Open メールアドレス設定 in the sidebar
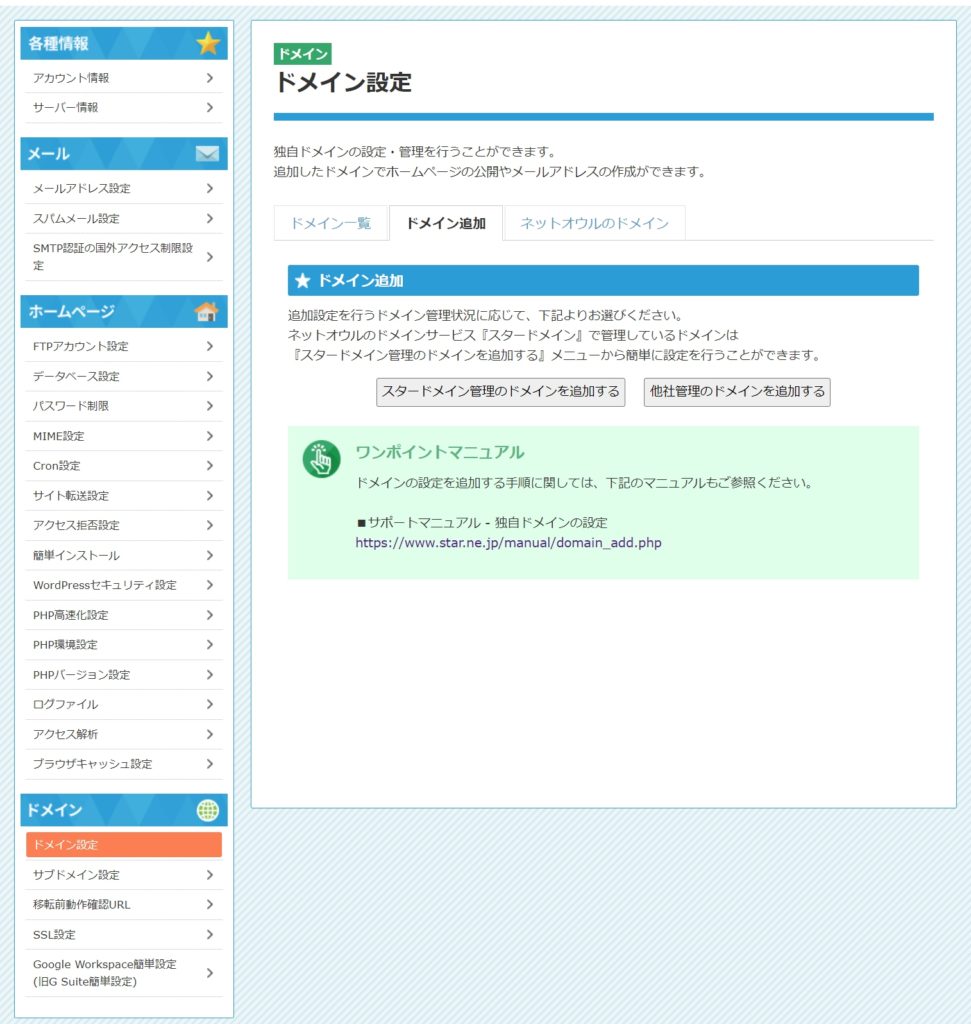The height and width of the screenshot is (1024, 971). tap(82, 188)
